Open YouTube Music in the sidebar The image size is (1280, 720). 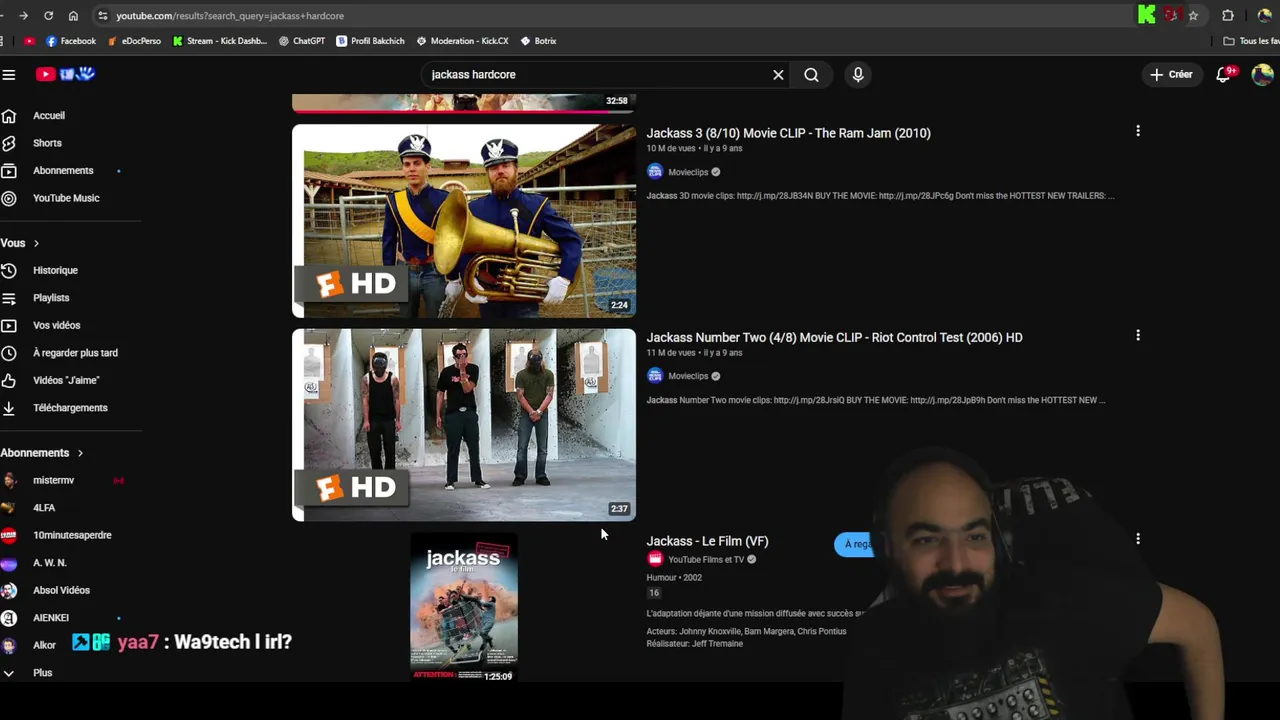[x=66, y=198]
